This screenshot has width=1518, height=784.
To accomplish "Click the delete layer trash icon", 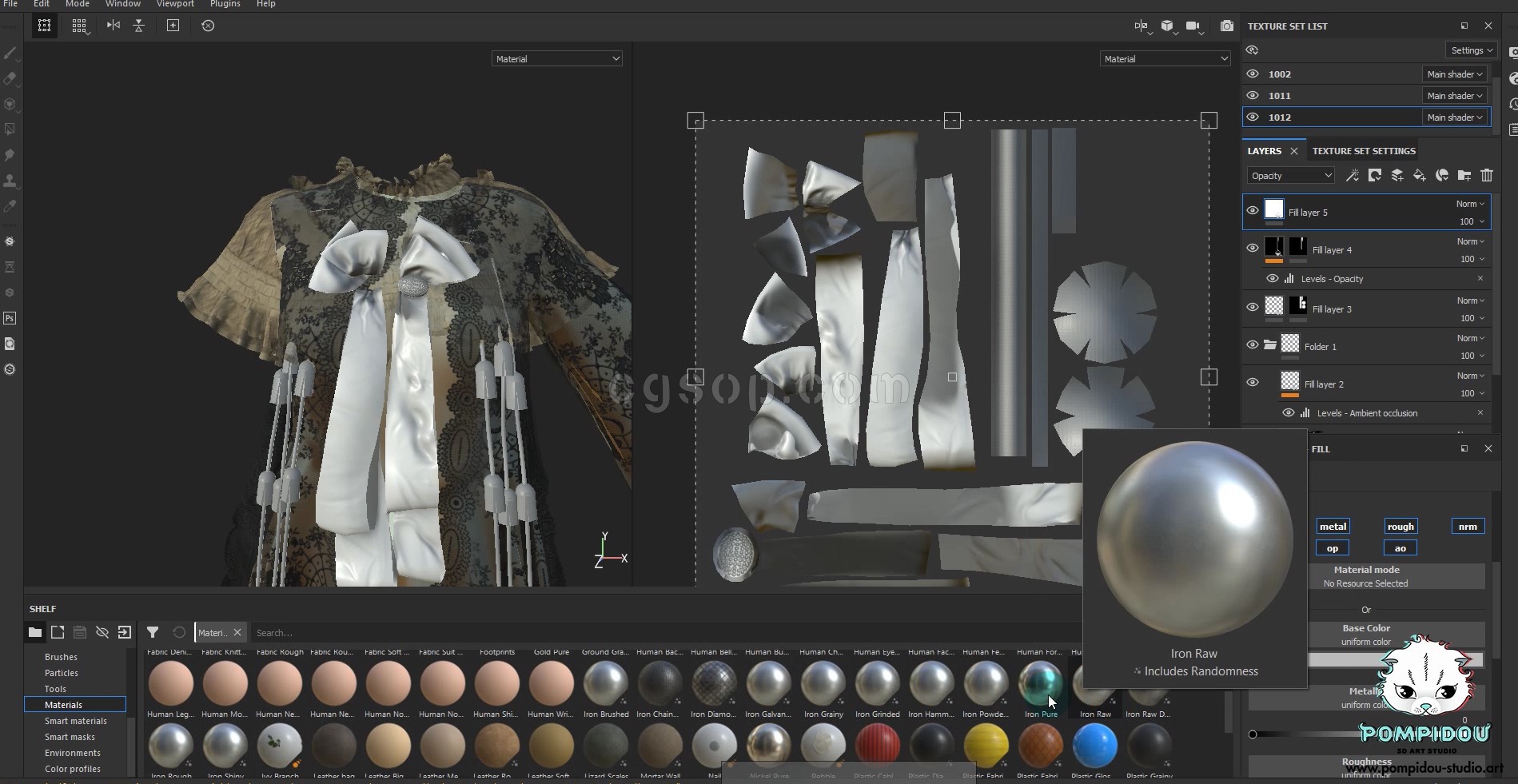I will coord(1486,176).
